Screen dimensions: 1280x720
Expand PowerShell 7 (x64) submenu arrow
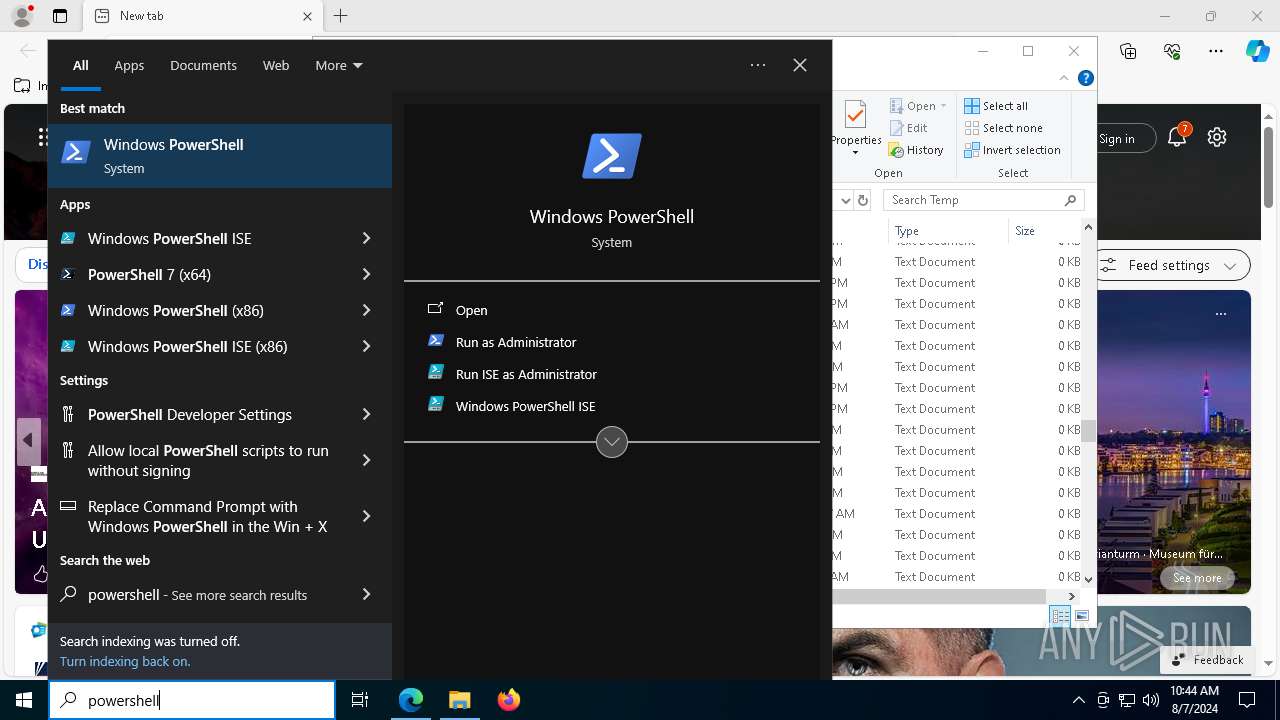click(x=366, y=274)
